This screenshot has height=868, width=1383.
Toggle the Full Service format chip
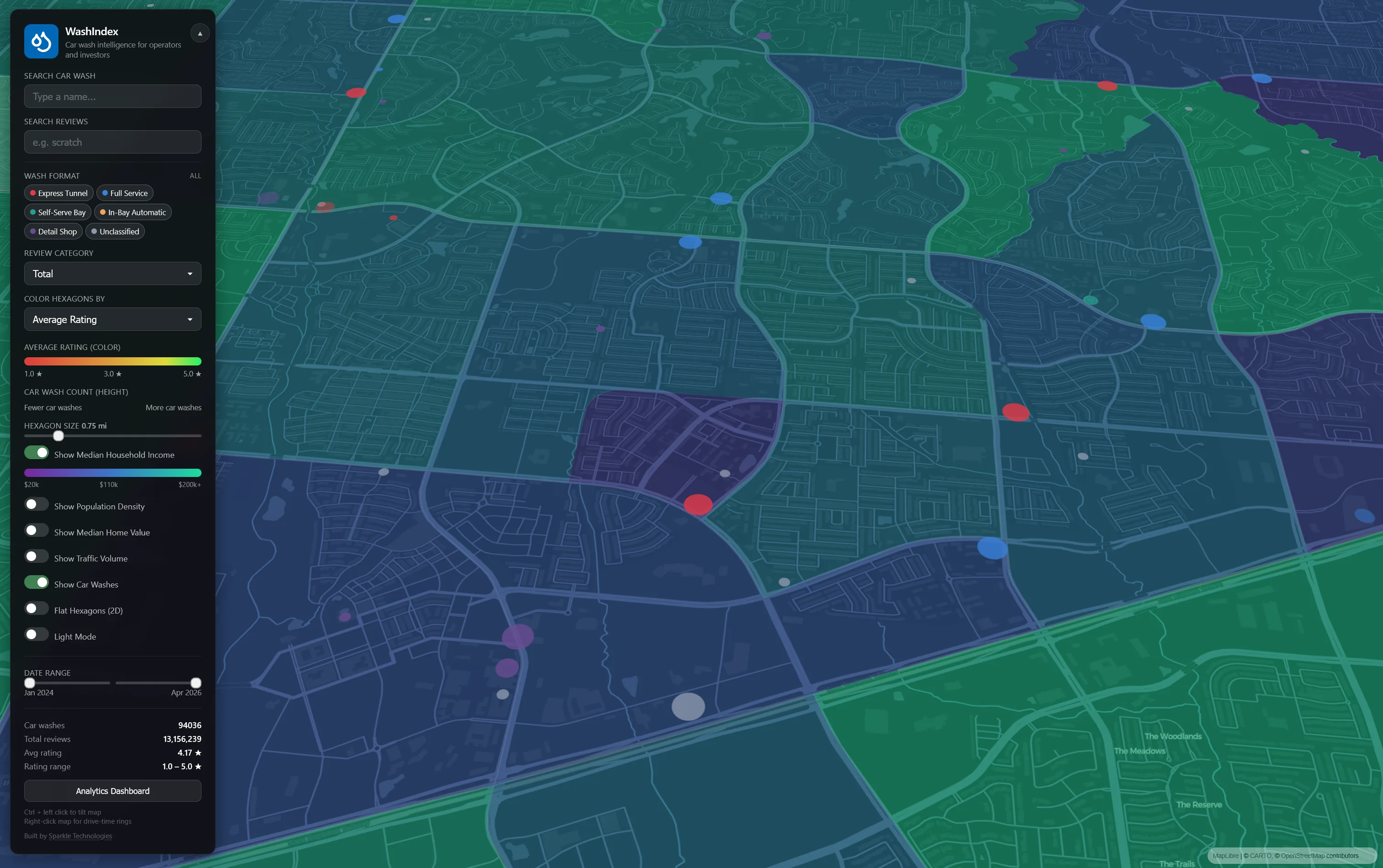(125, 193)
